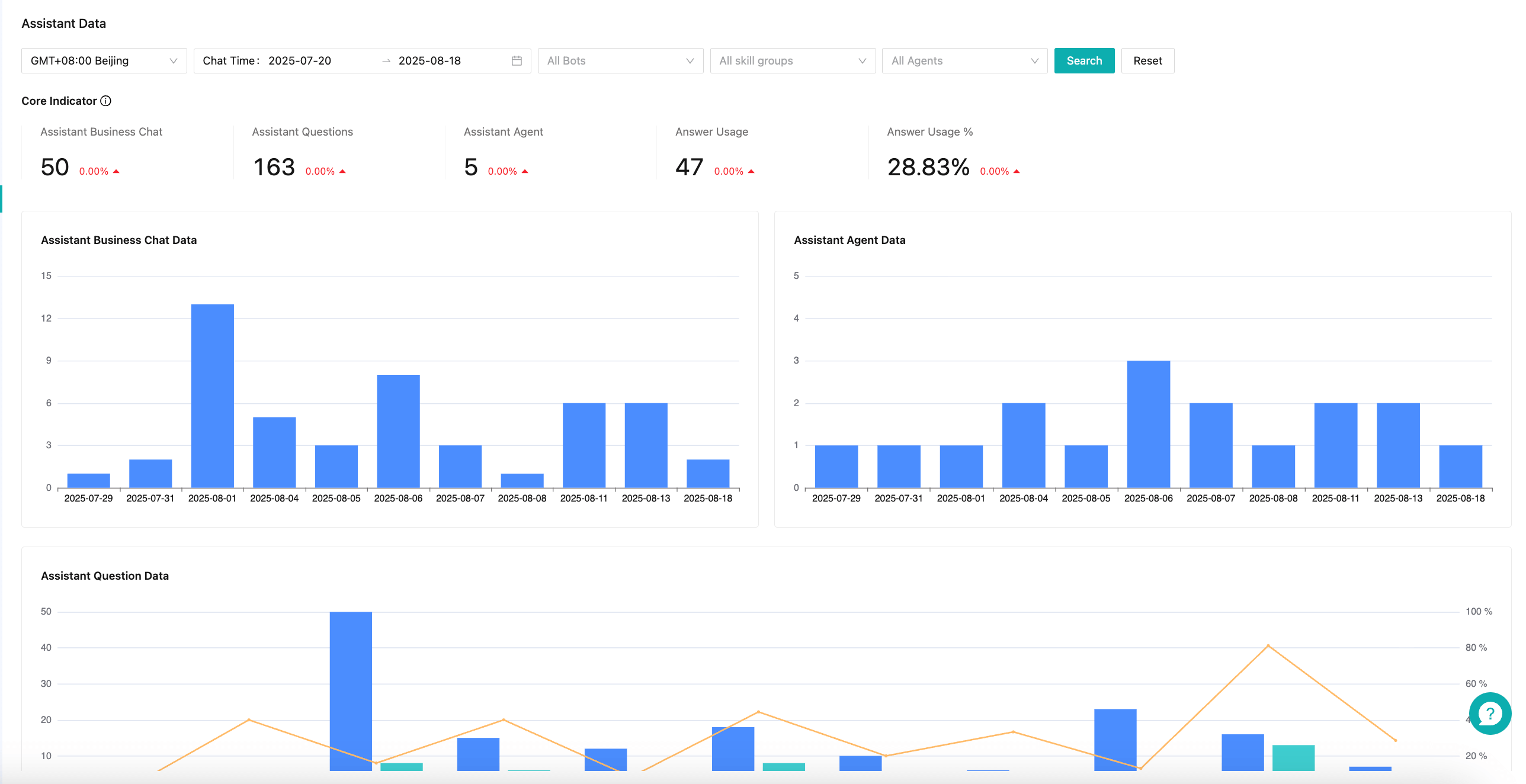Click the 2025-08-04 bar in Business Chat chart

coord(274,452)
